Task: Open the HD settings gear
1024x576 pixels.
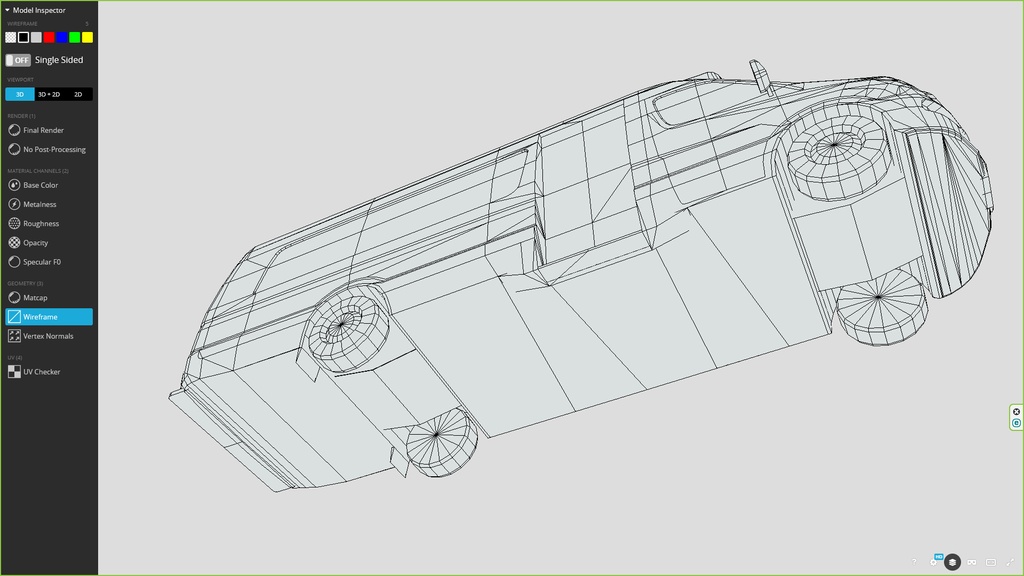Action: (x=934, y=562)
